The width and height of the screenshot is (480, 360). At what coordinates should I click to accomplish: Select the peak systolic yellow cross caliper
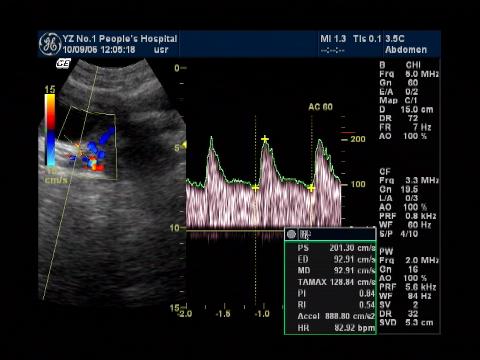[x=265, y=139]
